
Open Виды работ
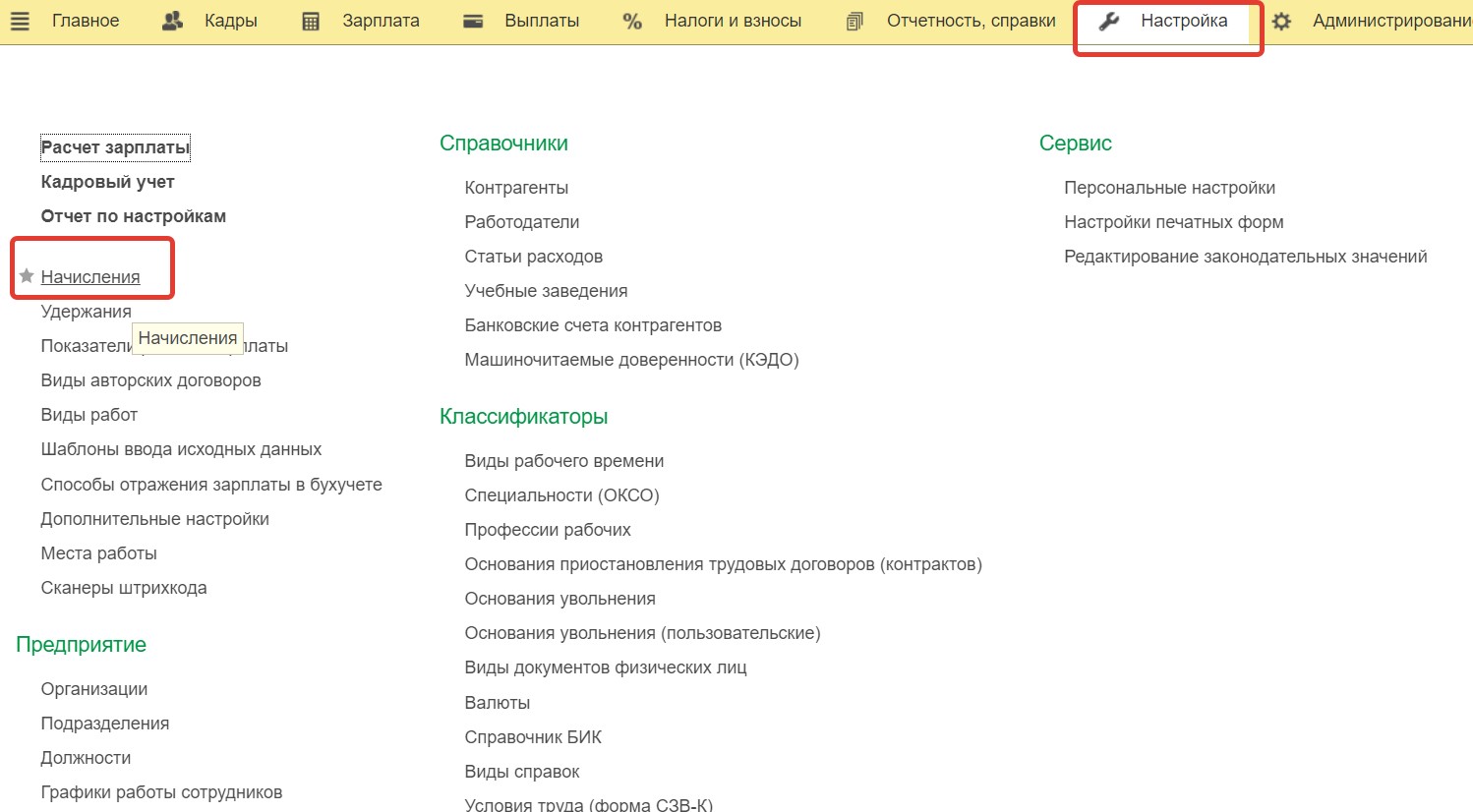[x=88, y=415]
